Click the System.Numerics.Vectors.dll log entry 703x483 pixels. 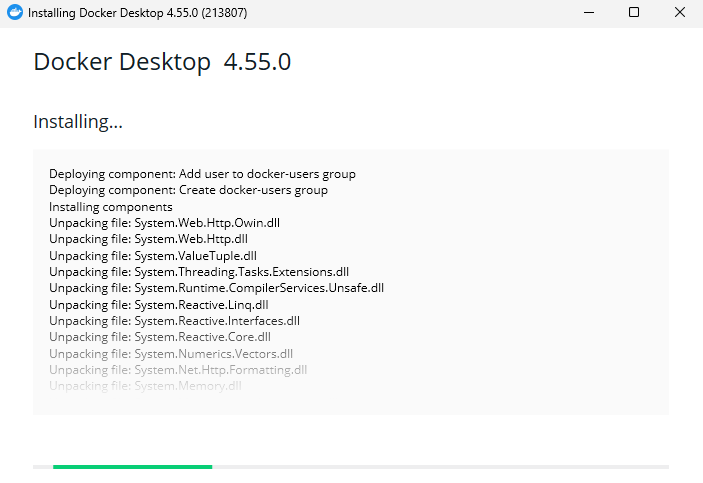tap(171, 354)
